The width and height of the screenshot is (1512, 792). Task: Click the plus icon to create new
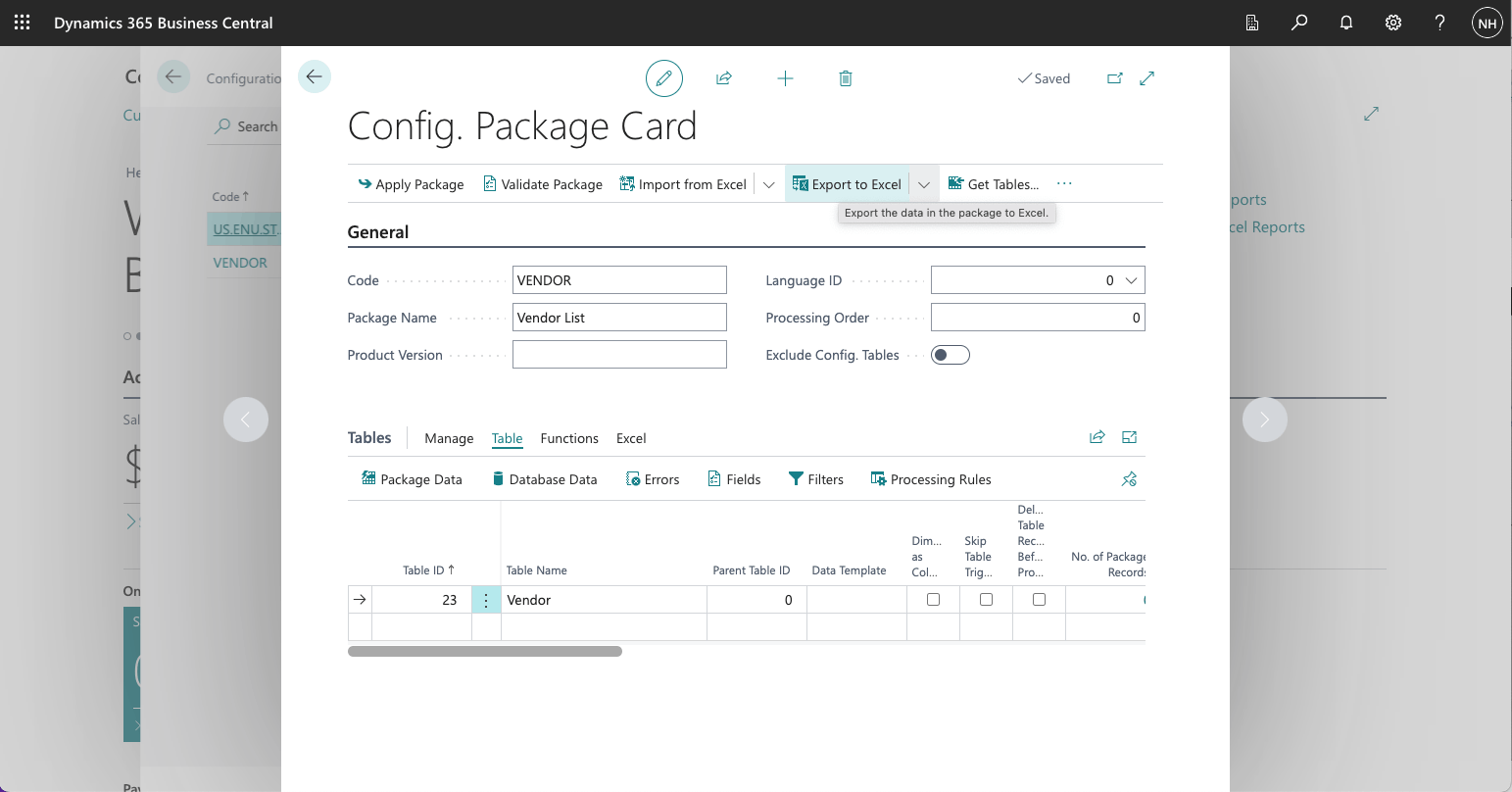(785, 78)
